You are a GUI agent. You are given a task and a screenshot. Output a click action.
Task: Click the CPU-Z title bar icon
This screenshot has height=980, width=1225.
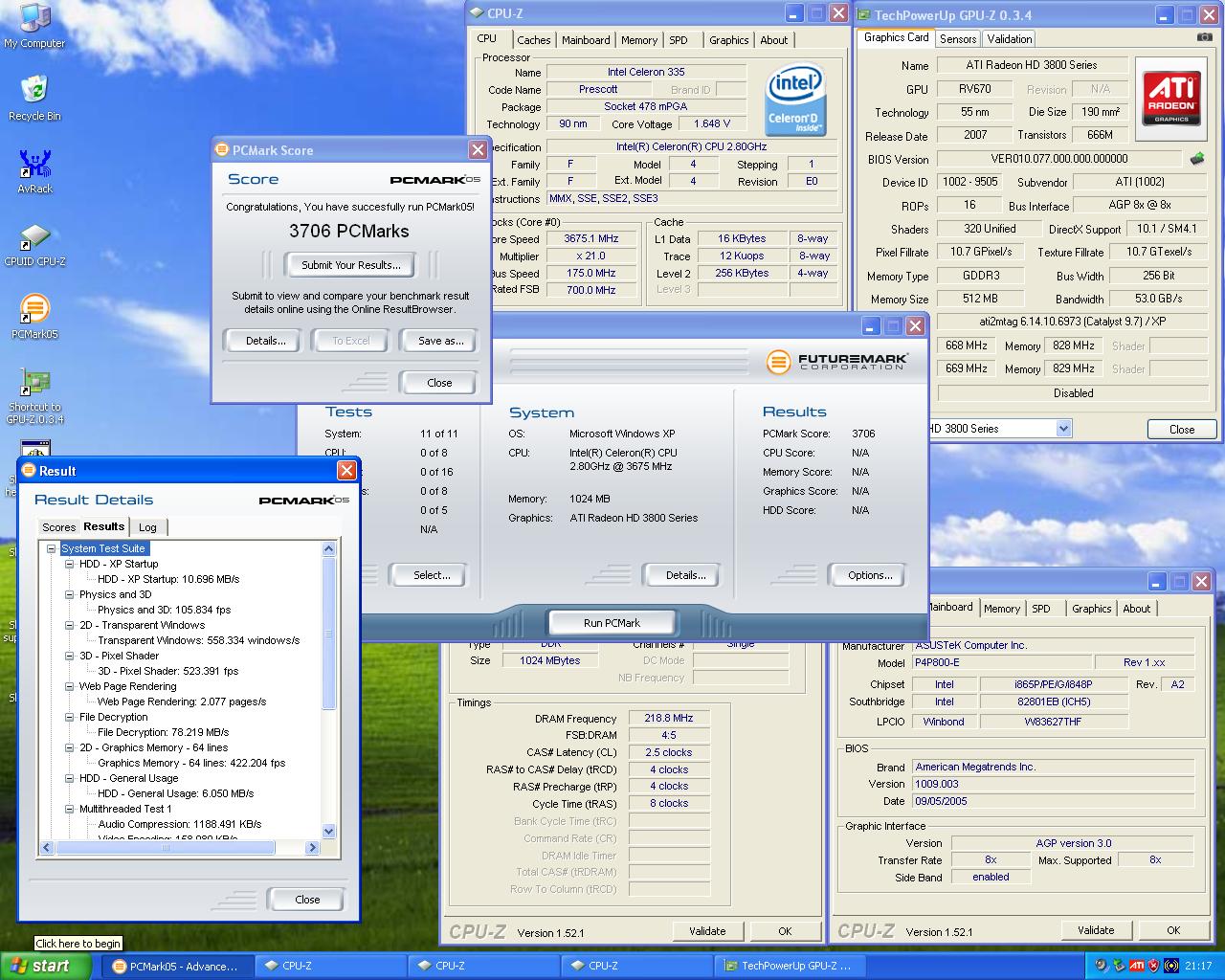click(477, 13)
